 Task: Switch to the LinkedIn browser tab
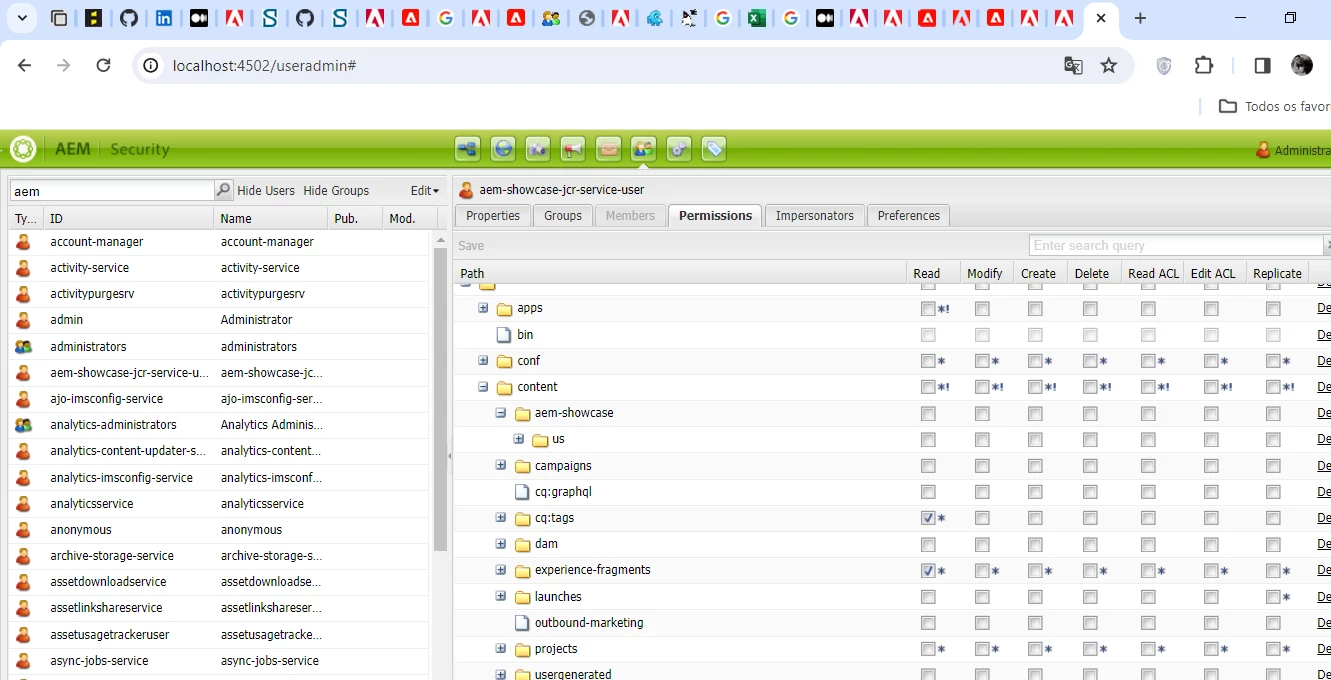pos(164,18)
